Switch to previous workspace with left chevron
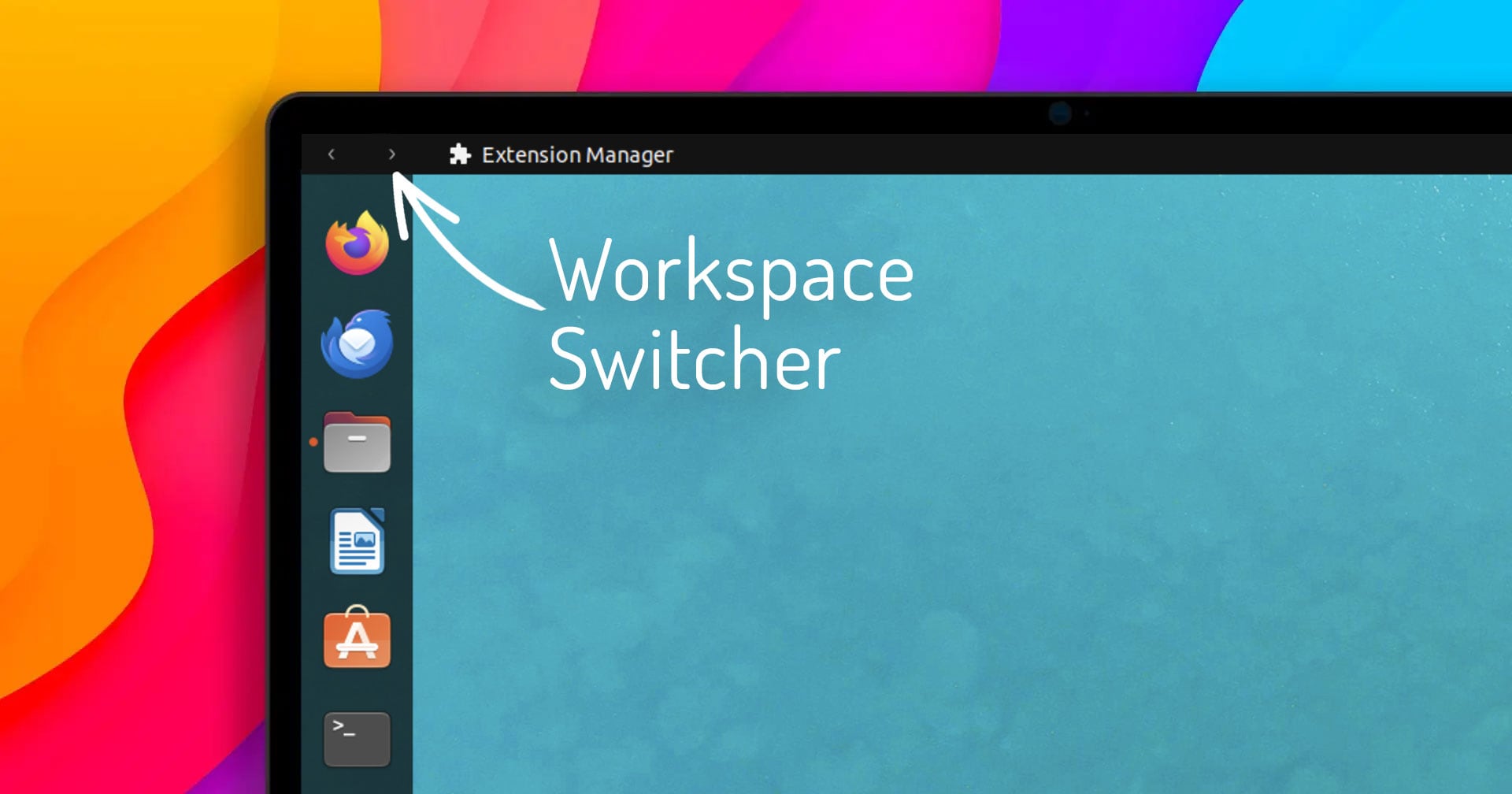This screenshot has height=794, width=1512. (x=332, y=154)
